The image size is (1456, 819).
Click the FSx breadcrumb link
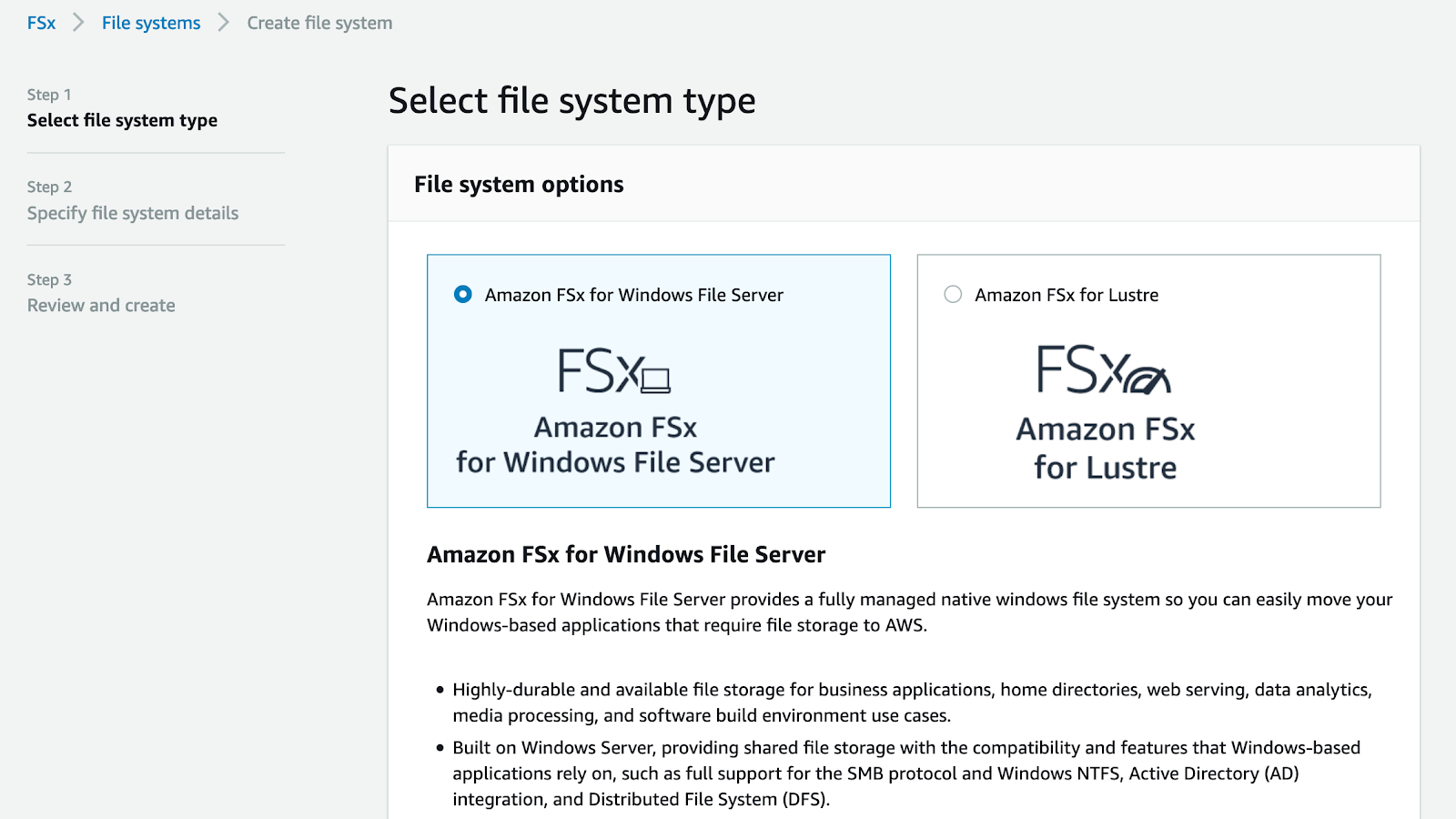click(x=41, y=23)
